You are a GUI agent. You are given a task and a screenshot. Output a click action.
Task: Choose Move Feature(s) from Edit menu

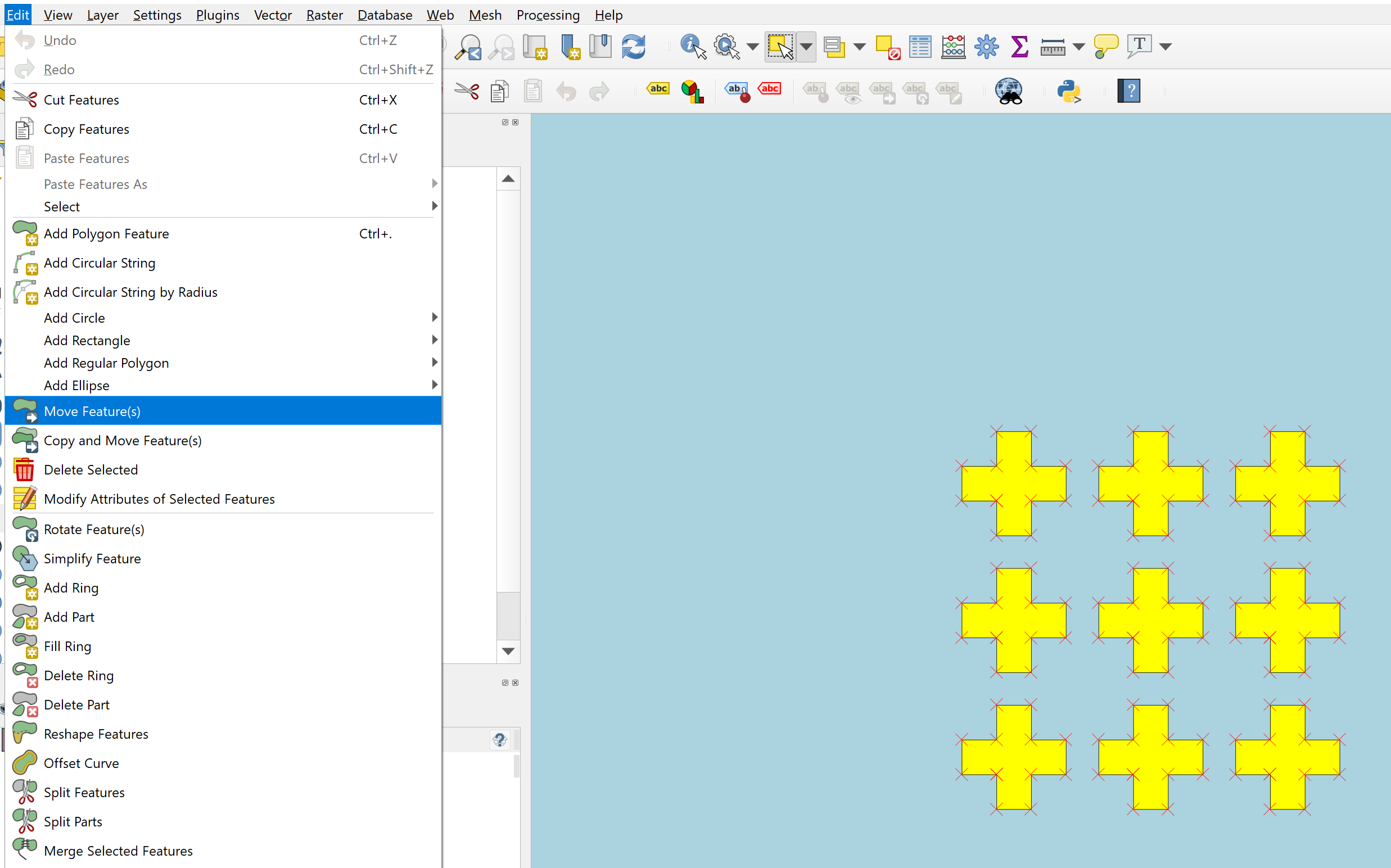click(92, 411)
